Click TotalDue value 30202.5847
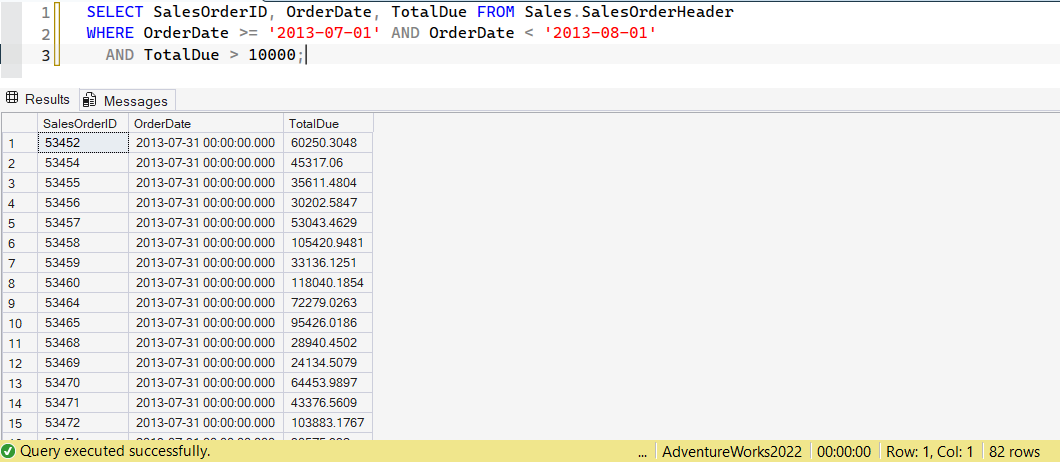Screen dimensions: 1060x462 pos(329,203)
